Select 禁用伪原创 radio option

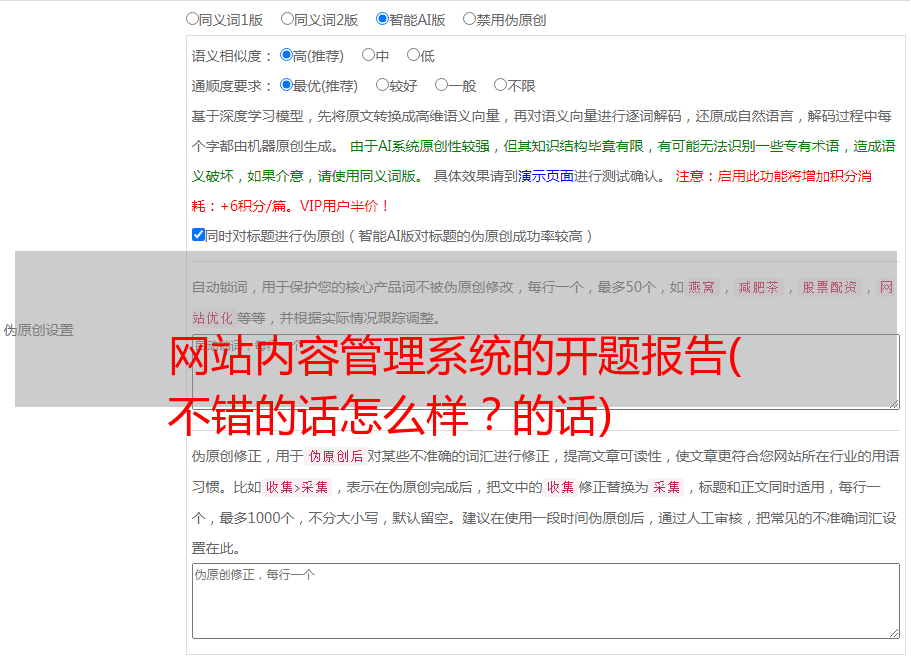[x=469, y=19]
